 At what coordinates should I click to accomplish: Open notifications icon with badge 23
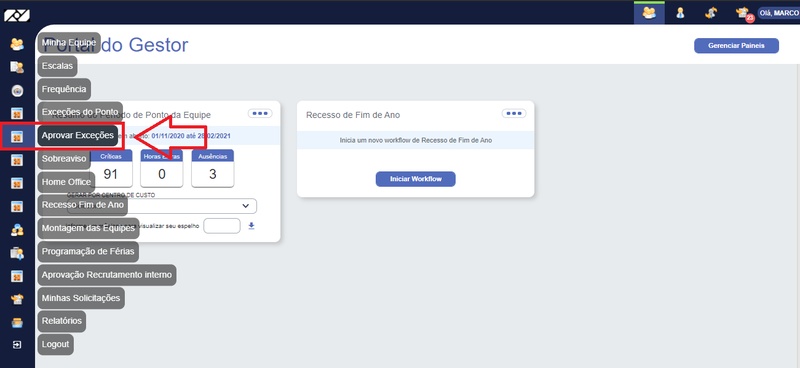click(743, 14)
